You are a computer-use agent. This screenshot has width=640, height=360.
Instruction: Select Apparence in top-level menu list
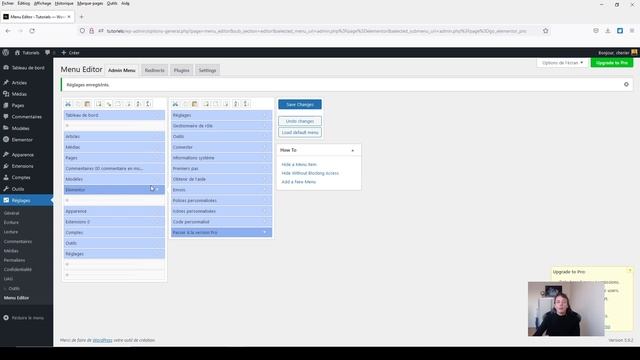pyautogui.click(x=114, y=211)
